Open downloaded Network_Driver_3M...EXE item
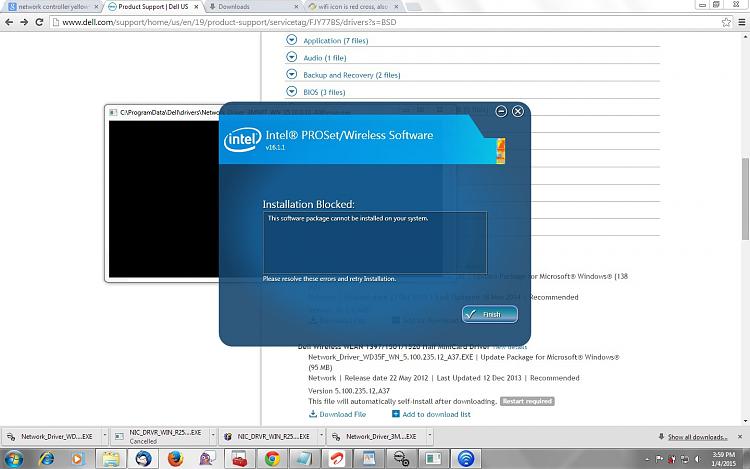 pos(375,436)
